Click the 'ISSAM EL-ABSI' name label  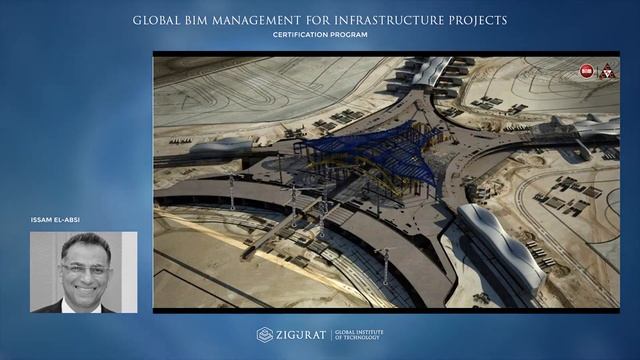pos(55,220)
